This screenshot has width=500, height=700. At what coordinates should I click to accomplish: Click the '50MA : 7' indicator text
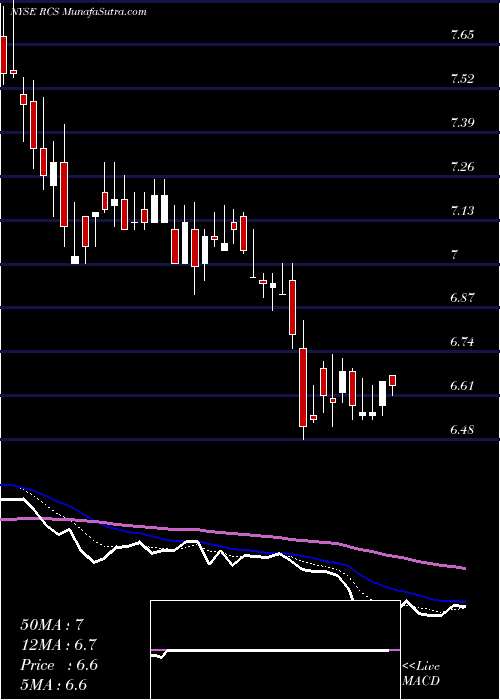52,625
